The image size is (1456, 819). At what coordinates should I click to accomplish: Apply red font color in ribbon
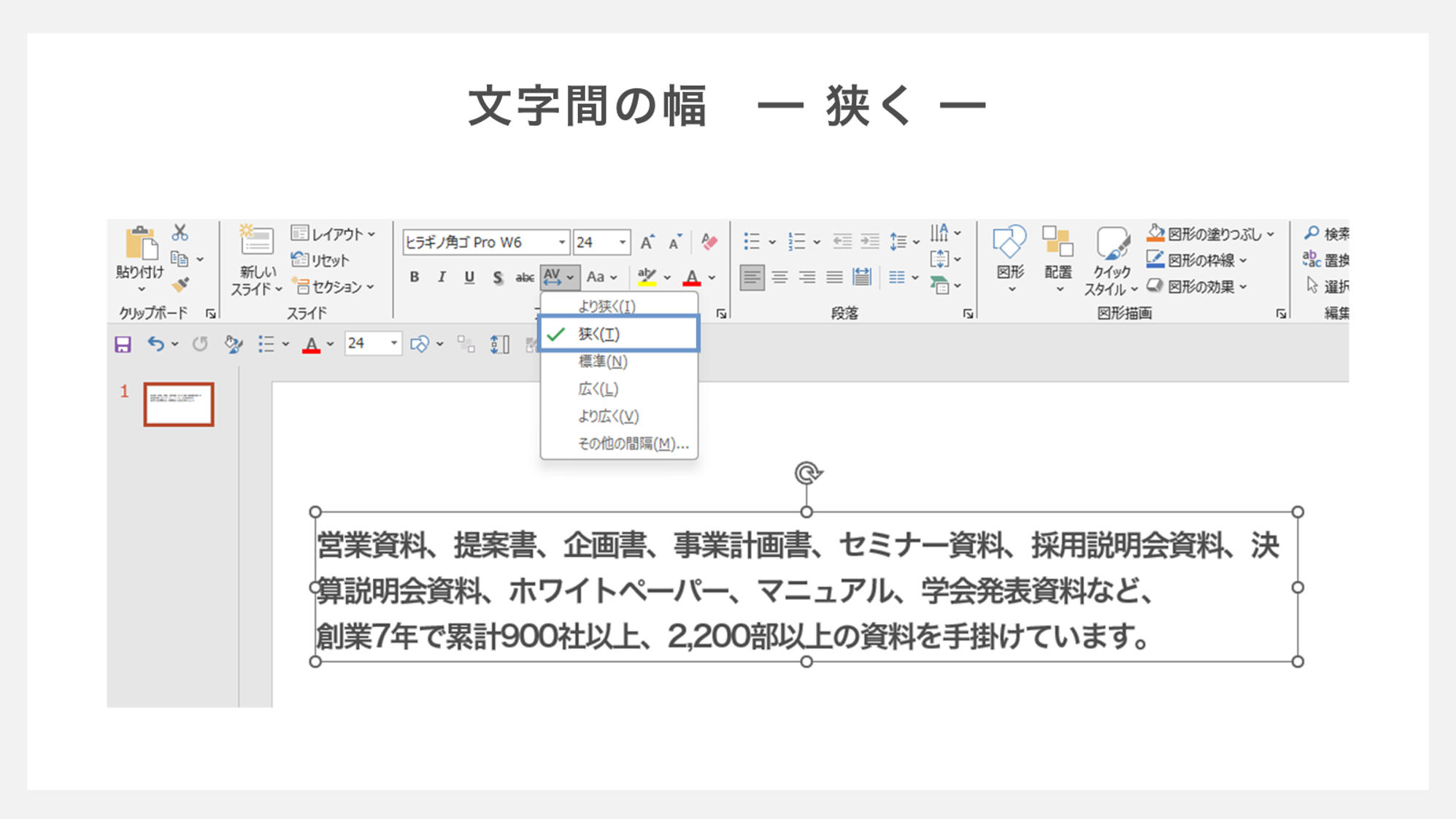click(692, 277)
